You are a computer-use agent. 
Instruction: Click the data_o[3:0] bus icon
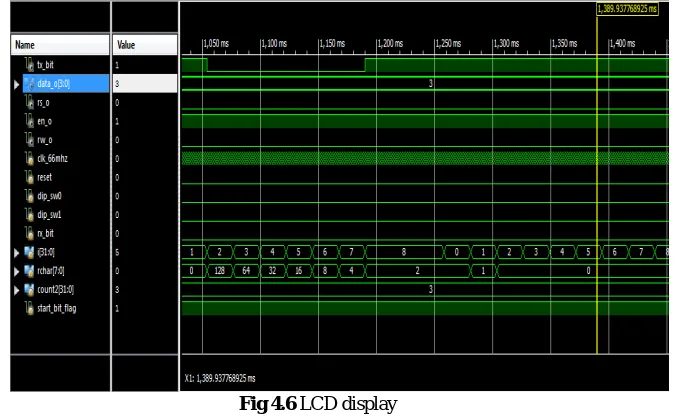(x=29, y=83)
